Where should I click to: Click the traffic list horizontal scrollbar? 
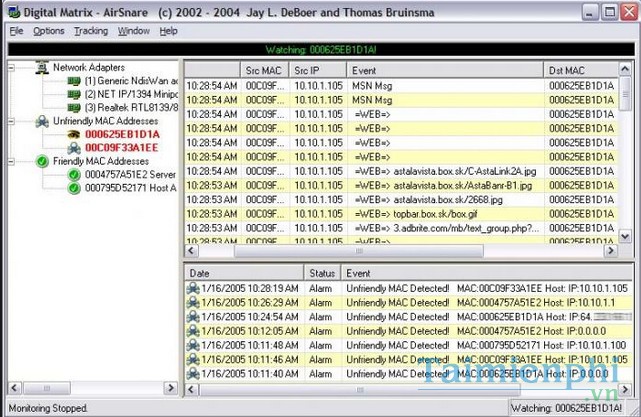coord(400,251)
